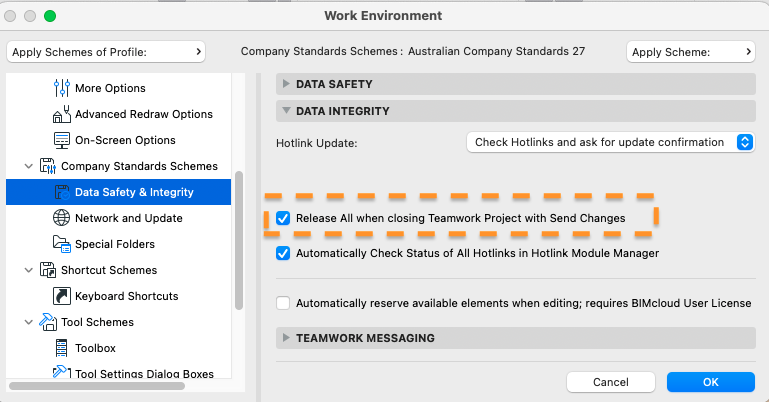Expand the Teamwork Messaging section
This screenshot has height=402, width=769.
287,339
